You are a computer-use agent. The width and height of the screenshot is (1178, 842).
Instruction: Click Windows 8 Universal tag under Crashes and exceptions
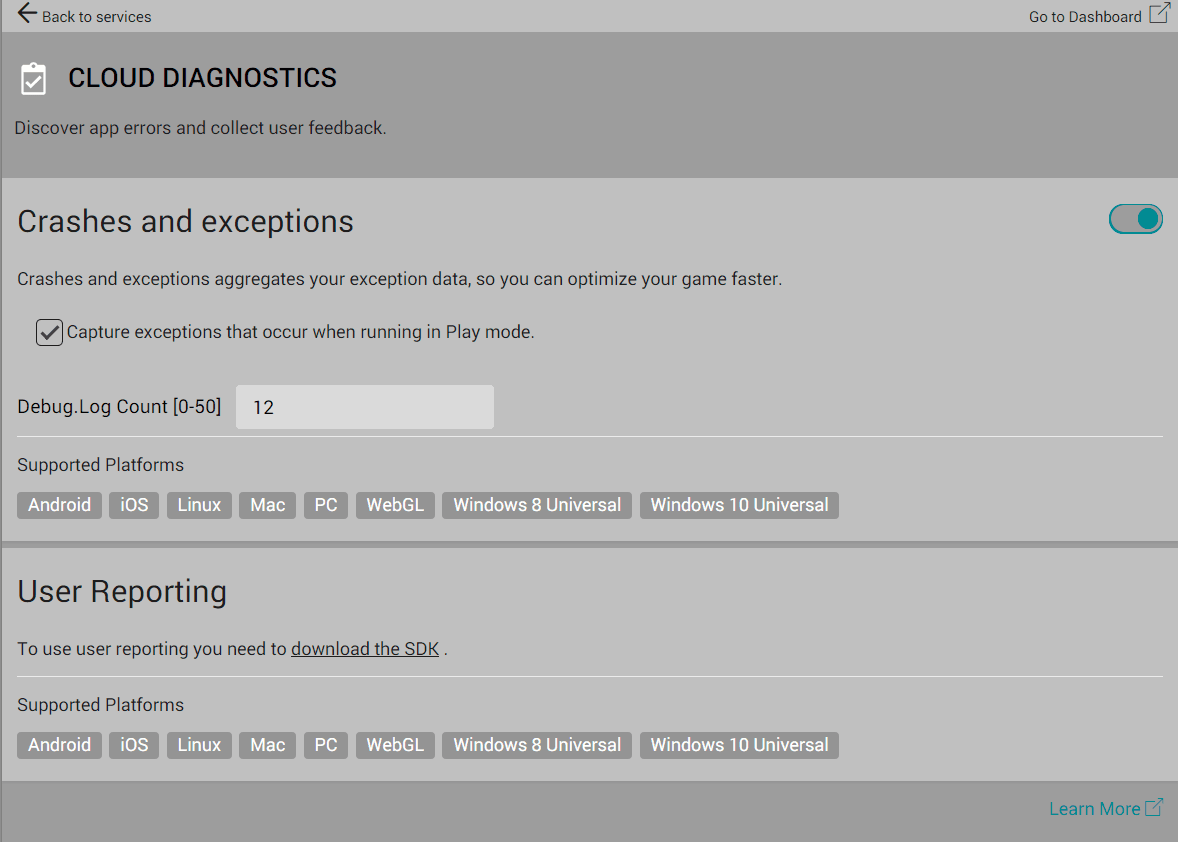(x=537, y=505)
